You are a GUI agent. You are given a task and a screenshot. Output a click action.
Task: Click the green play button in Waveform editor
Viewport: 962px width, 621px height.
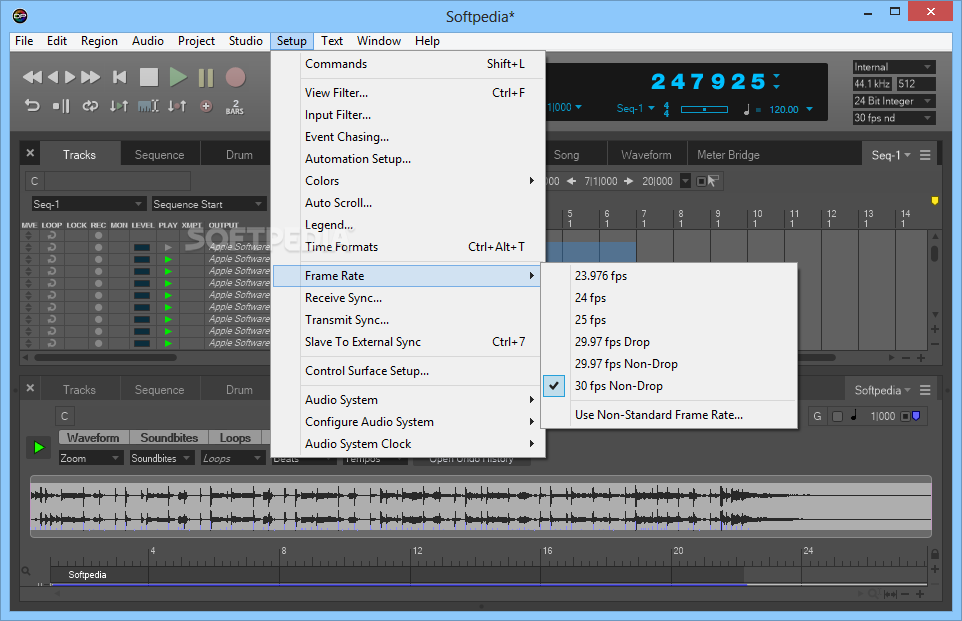pos(39,447)
